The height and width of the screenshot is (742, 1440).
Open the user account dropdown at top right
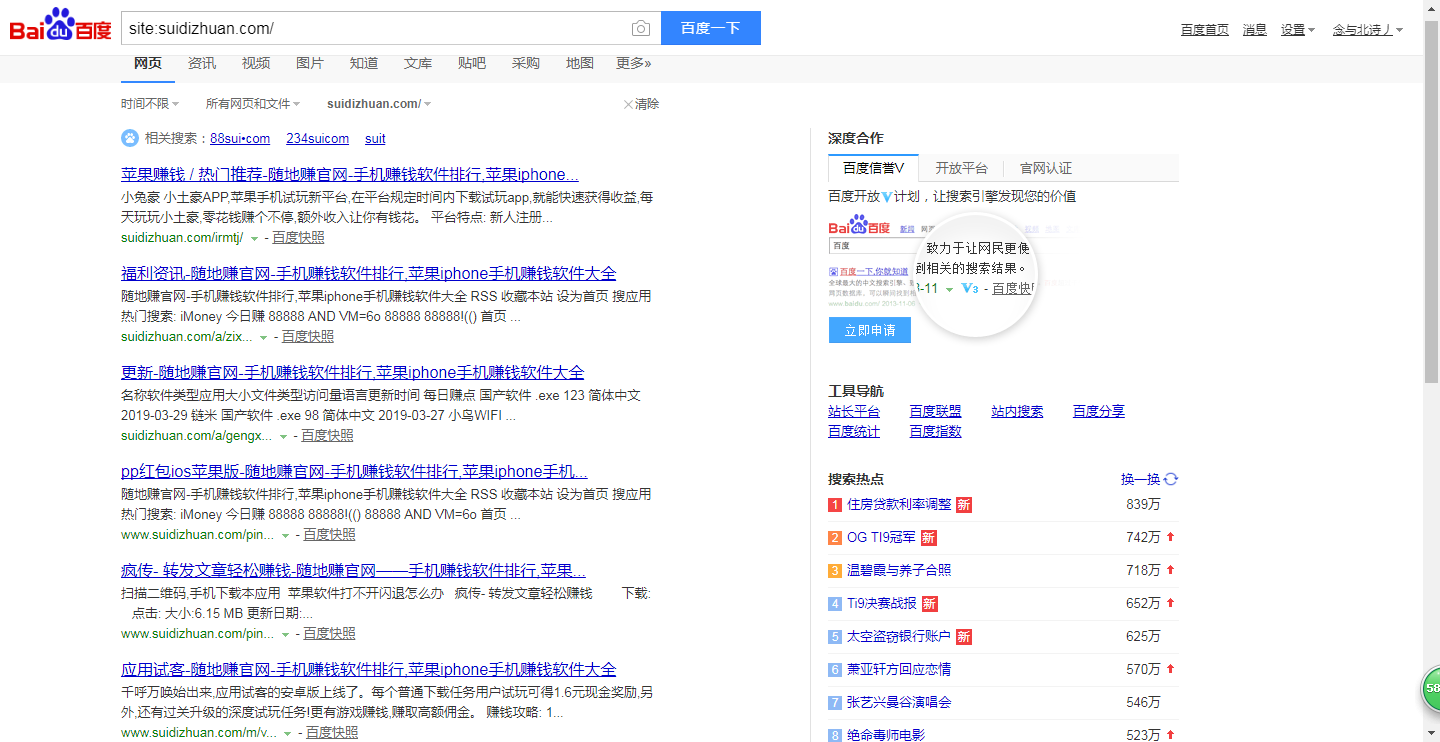(x=1368, y=30)
